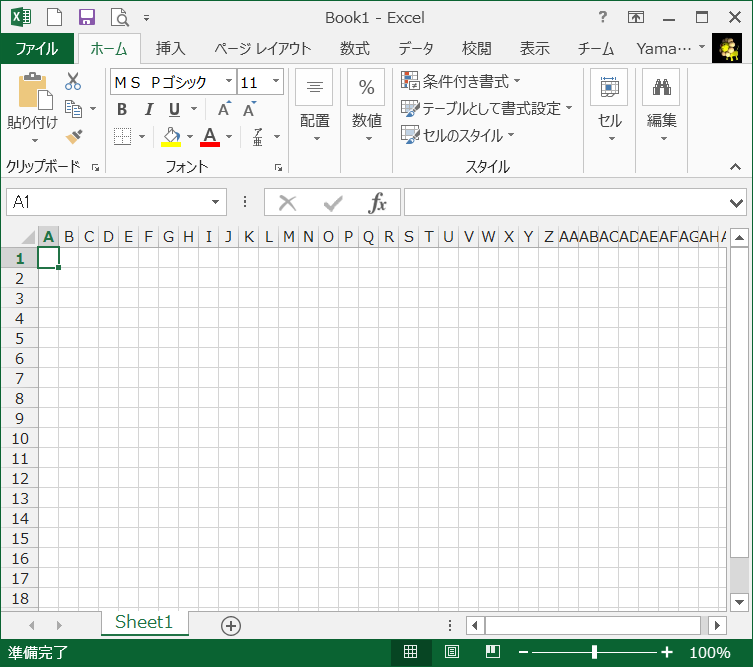Open the font size dropdown showing 11

coord(276,81)
